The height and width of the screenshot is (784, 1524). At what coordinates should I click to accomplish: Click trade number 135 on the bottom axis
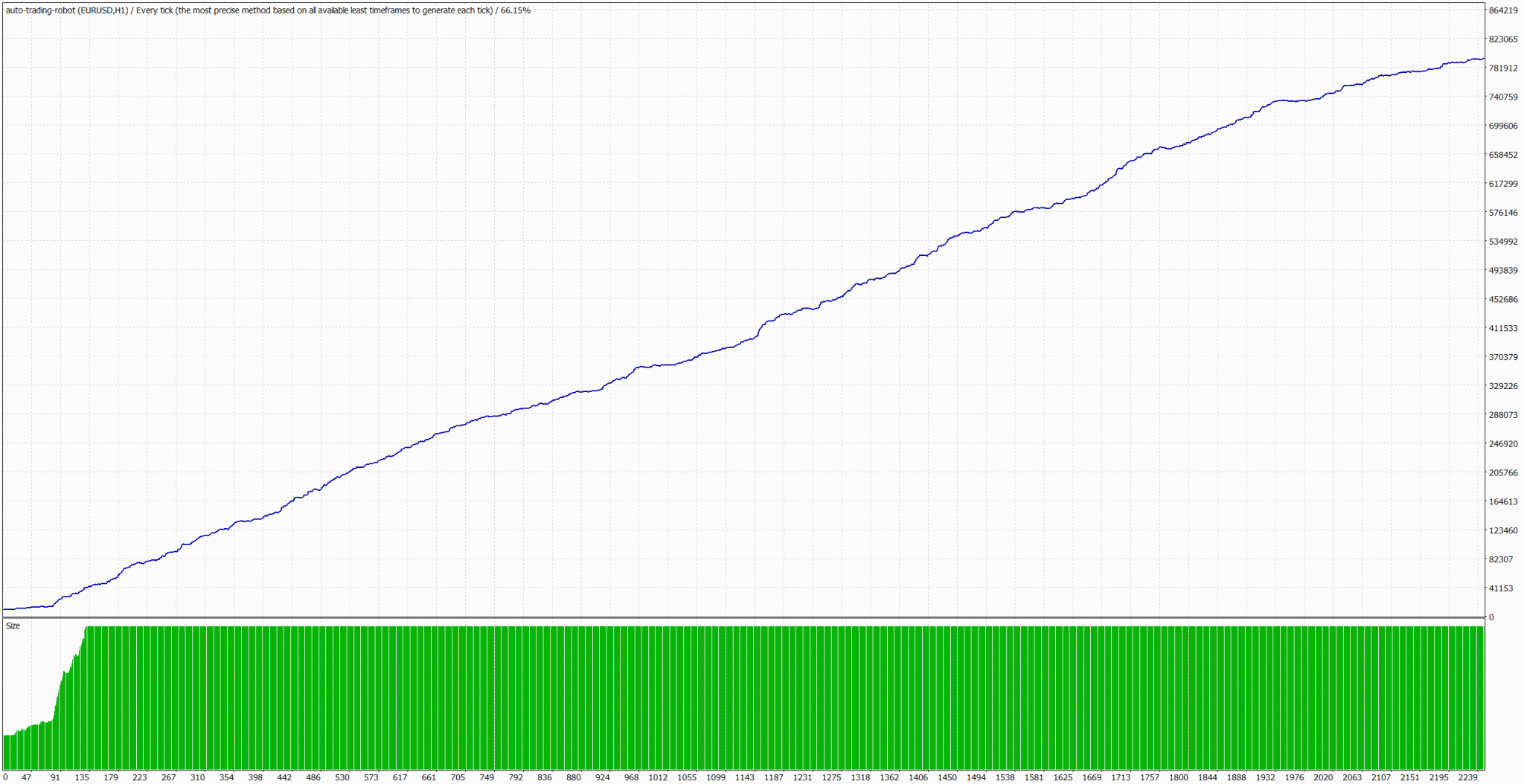[82, 777]
